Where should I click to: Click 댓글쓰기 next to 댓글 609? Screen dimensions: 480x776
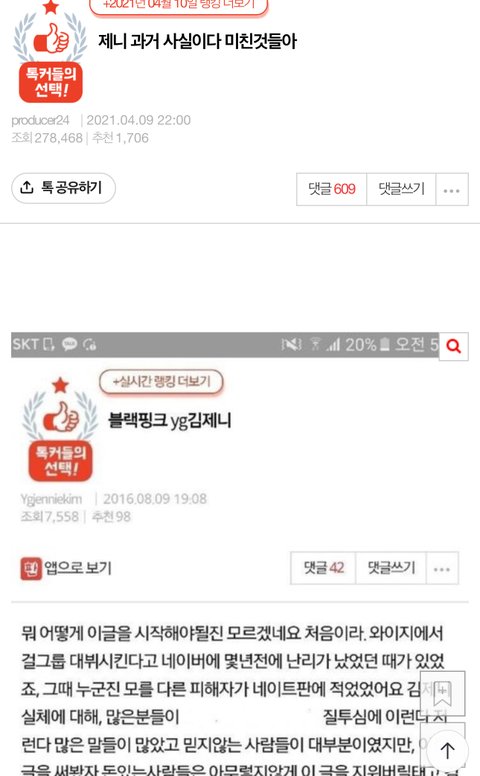(401, 189)
